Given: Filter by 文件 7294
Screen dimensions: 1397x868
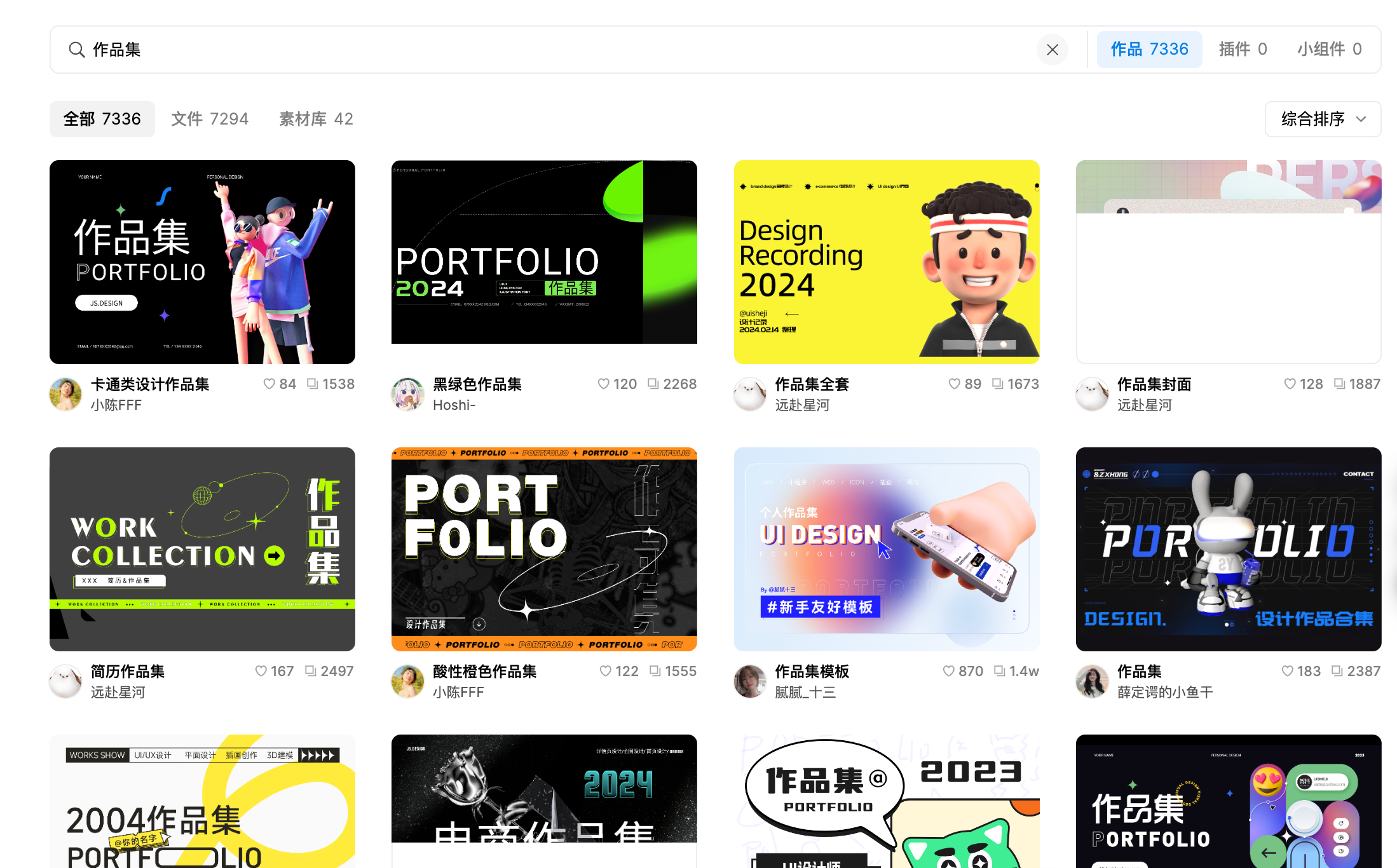Looking at the screenshot, I should coord(210,119).
